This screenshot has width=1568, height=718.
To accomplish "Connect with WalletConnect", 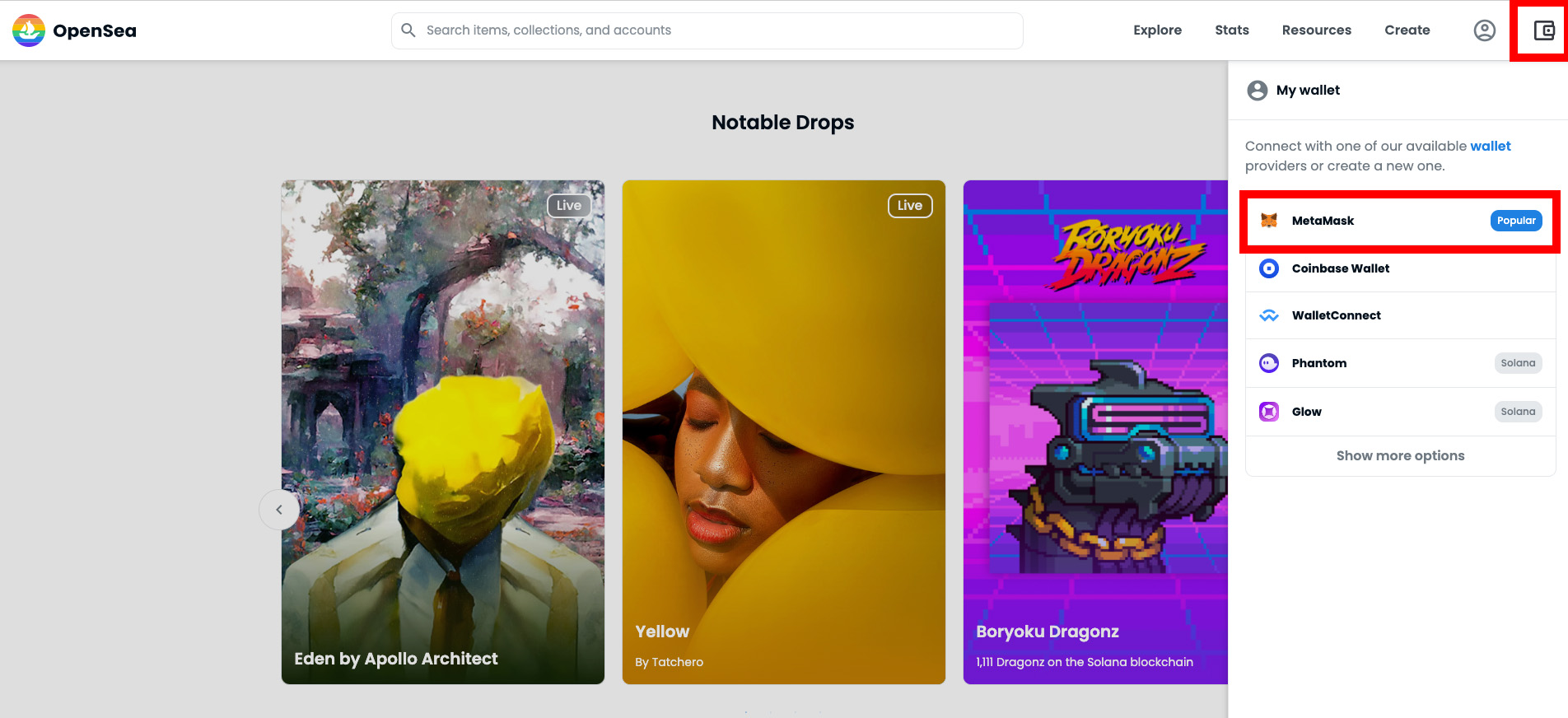I will (x=1400, y=315).
